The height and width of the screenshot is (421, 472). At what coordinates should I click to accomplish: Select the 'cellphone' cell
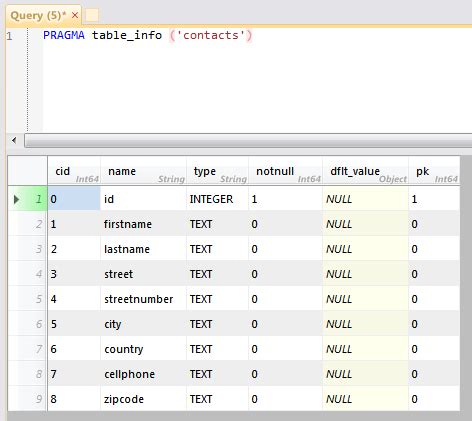pos(143,374)
